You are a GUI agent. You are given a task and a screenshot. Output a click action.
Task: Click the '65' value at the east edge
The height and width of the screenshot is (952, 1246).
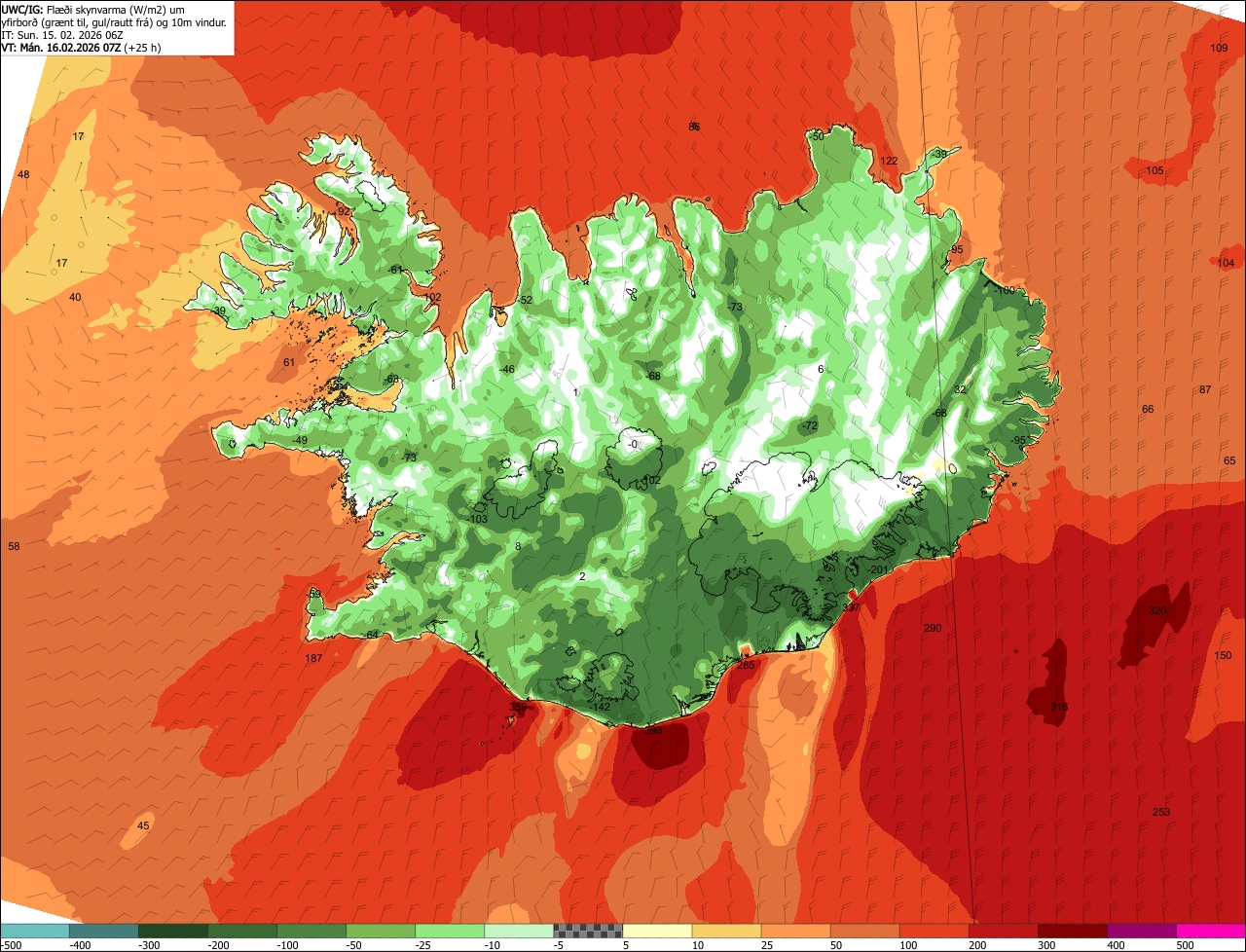point(1228,460)
